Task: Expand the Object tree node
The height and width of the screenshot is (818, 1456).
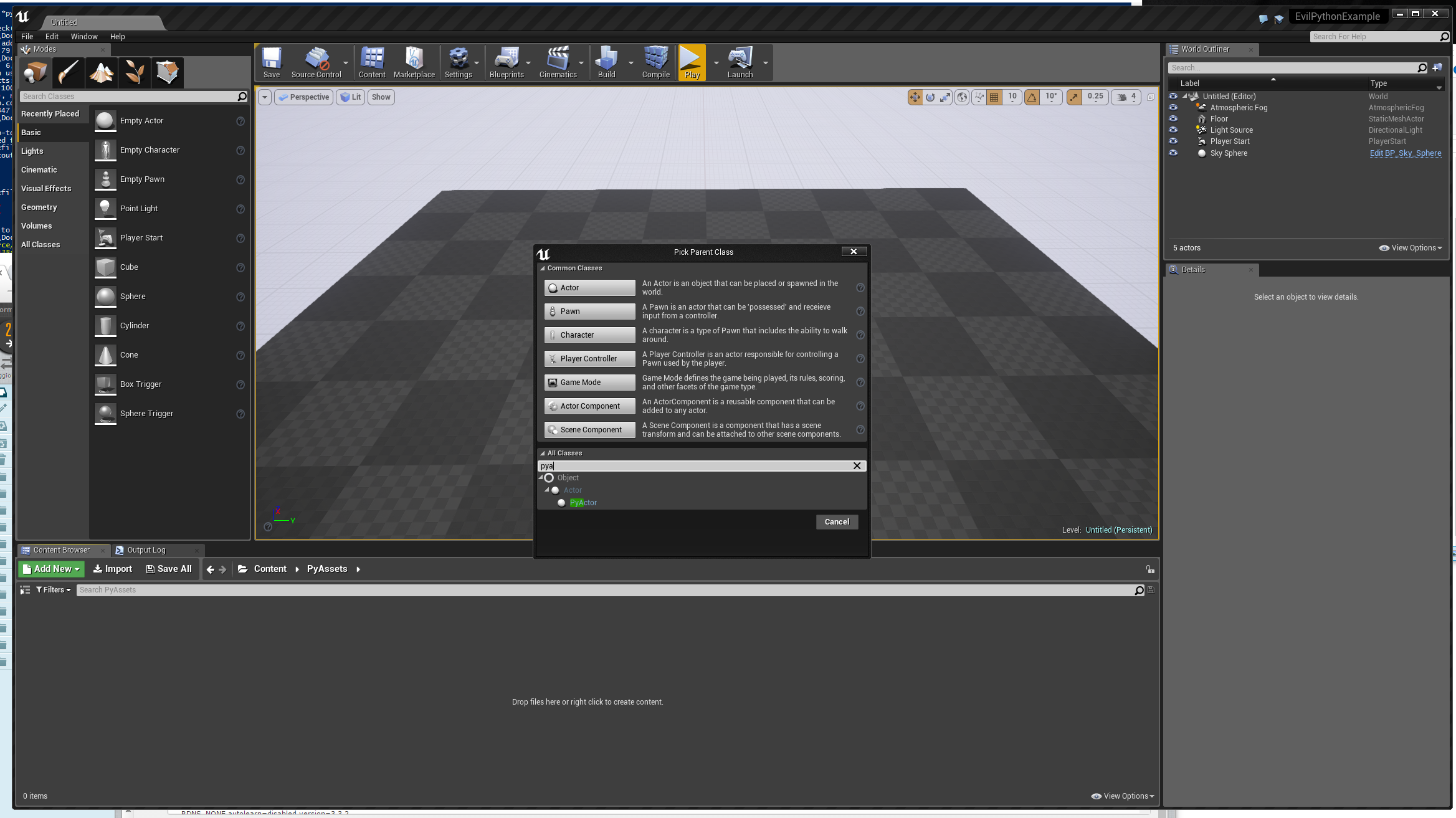Action: point(541,477)
